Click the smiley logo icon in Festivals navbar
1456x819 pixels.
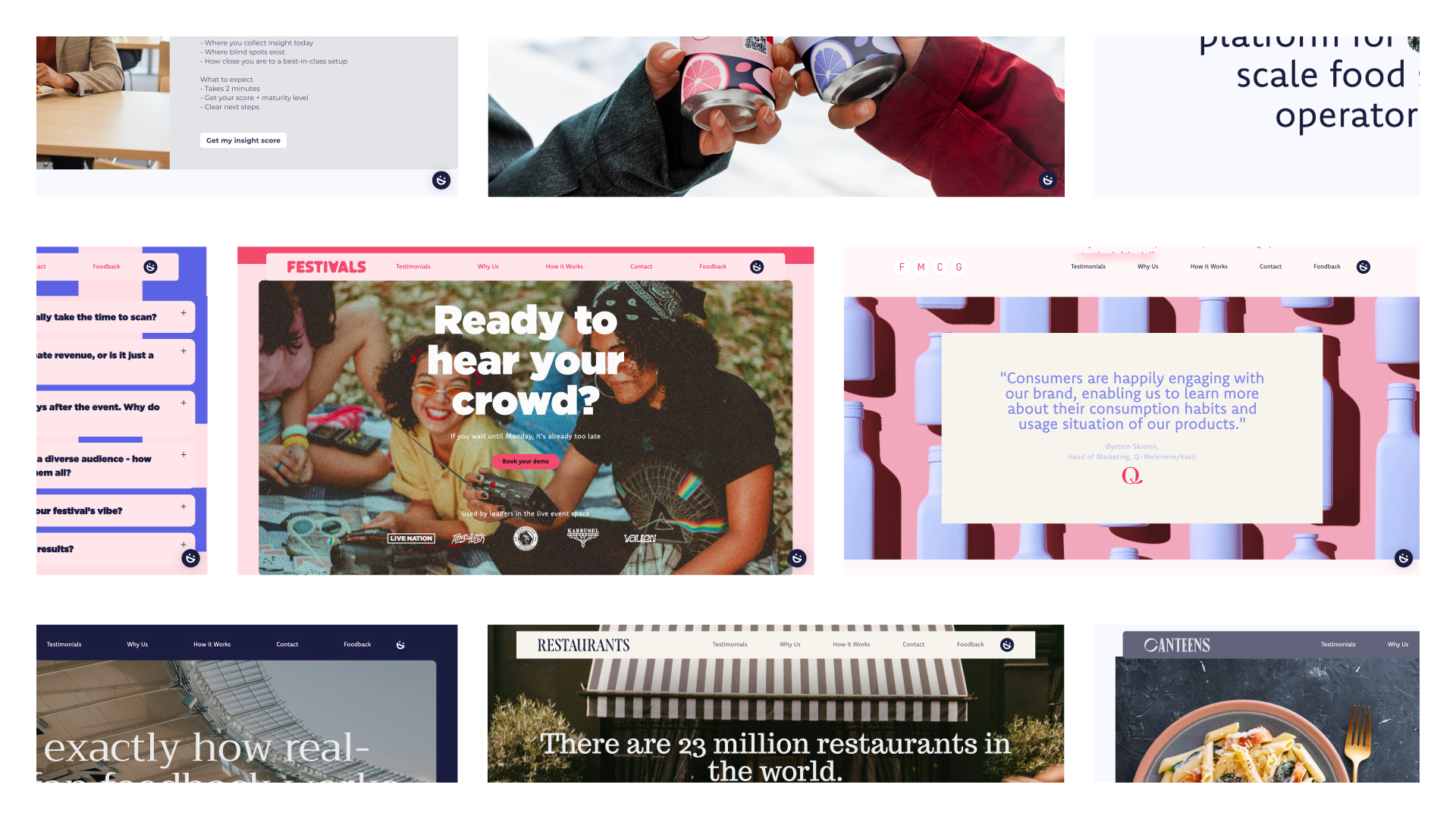click(x=757, y=267)
